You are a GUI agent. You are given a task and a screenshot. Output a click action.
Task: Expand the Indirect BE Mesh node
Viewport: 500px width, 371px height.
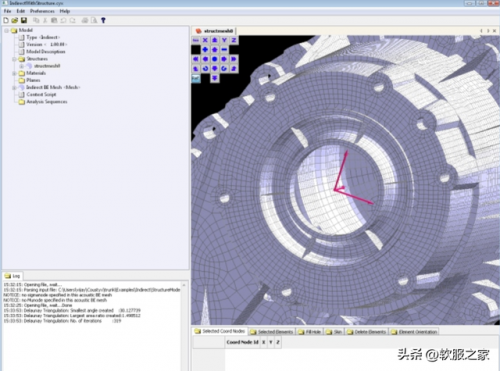pos(14,87)
